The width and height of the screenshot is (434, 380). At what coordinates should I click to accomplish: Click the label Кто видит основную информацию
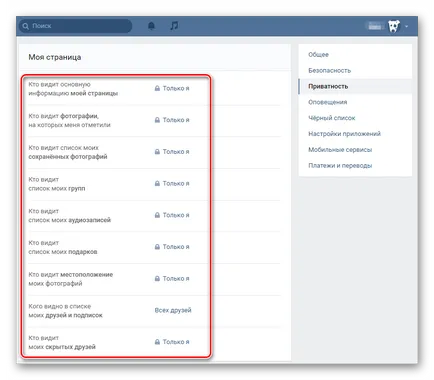coord(73,89)
